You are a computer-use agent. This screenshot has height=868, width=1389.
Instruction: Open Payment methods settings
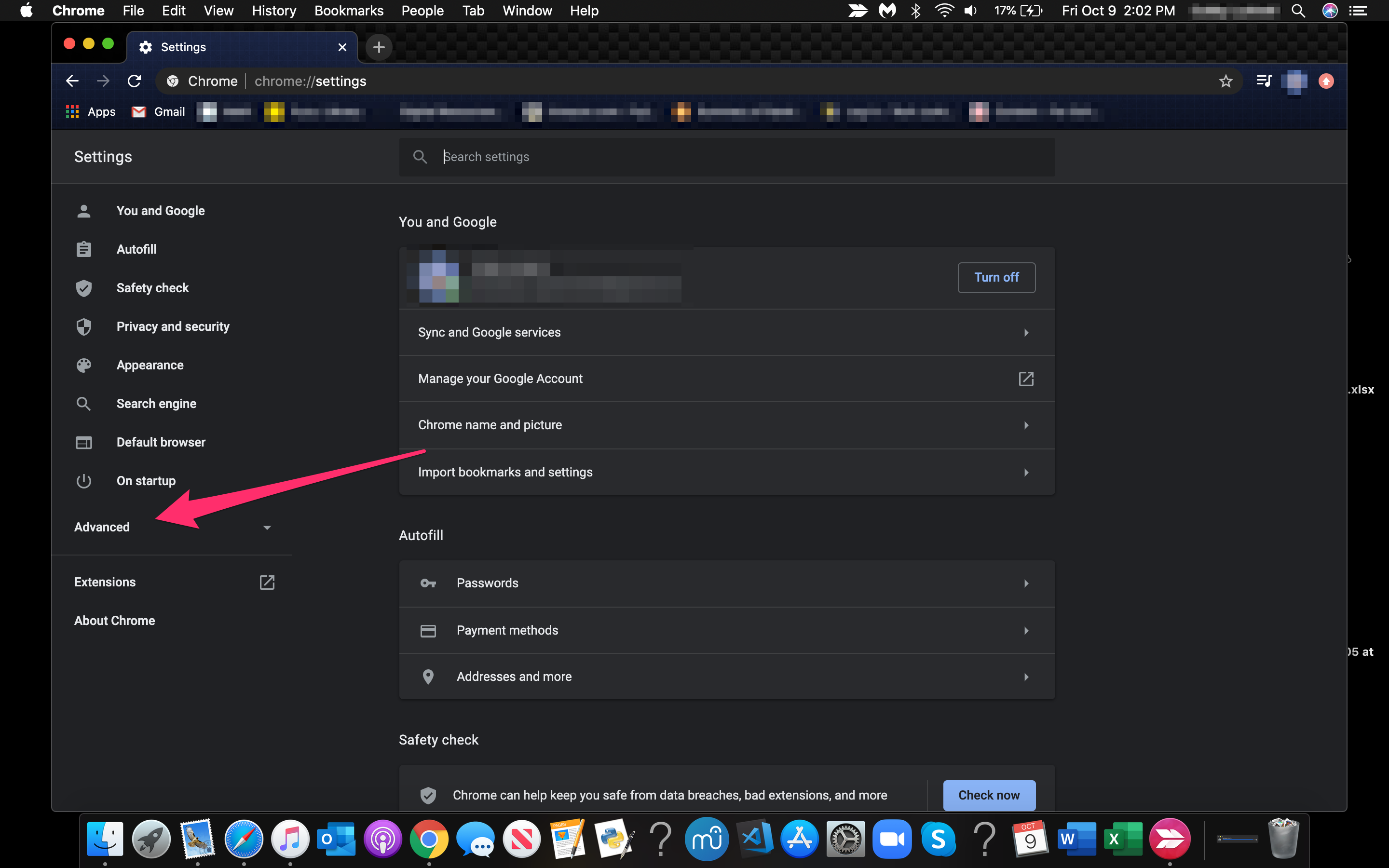coord(727,629)
